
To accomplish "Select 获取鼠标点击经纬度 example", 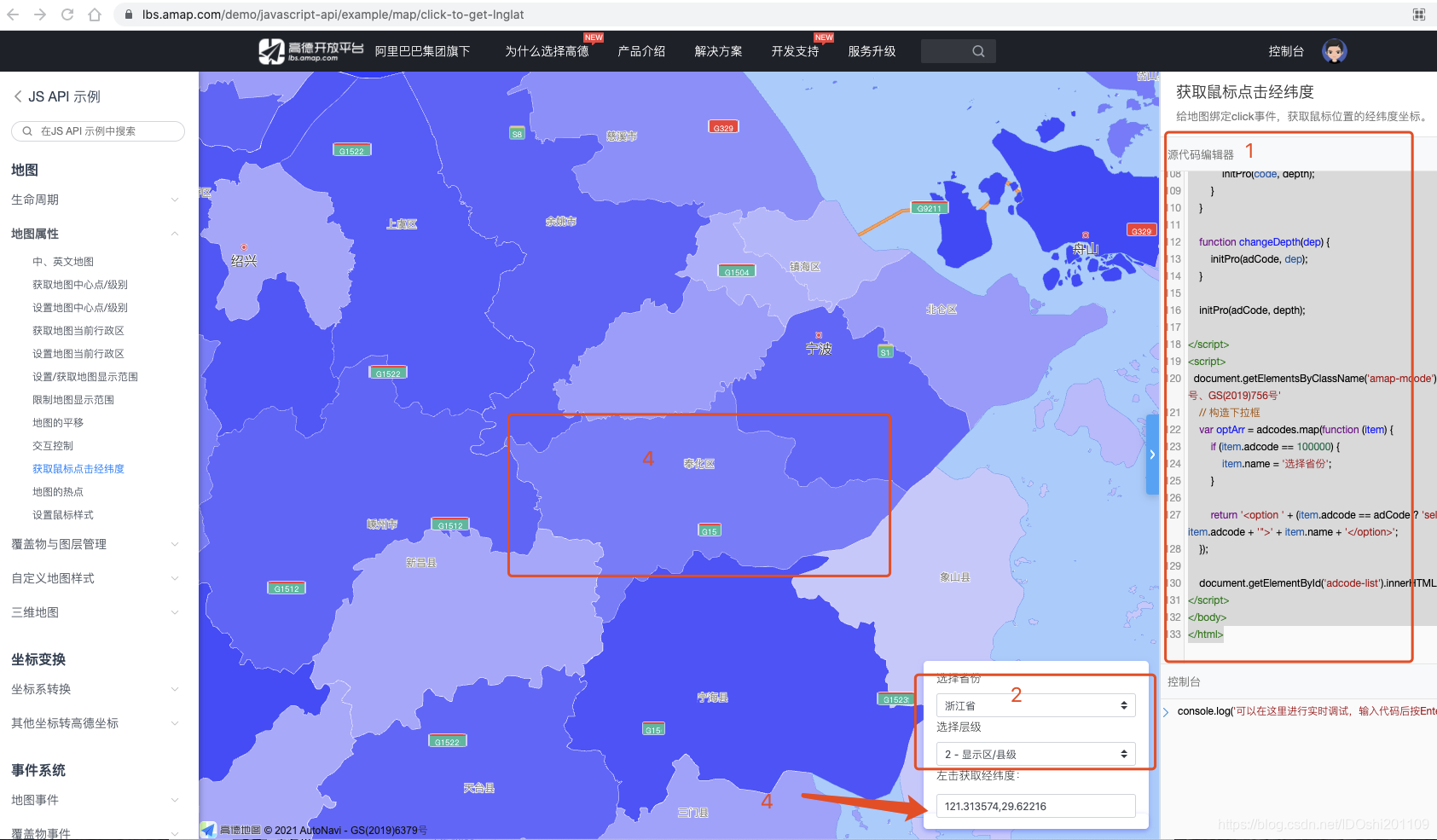I will point(78,469).
